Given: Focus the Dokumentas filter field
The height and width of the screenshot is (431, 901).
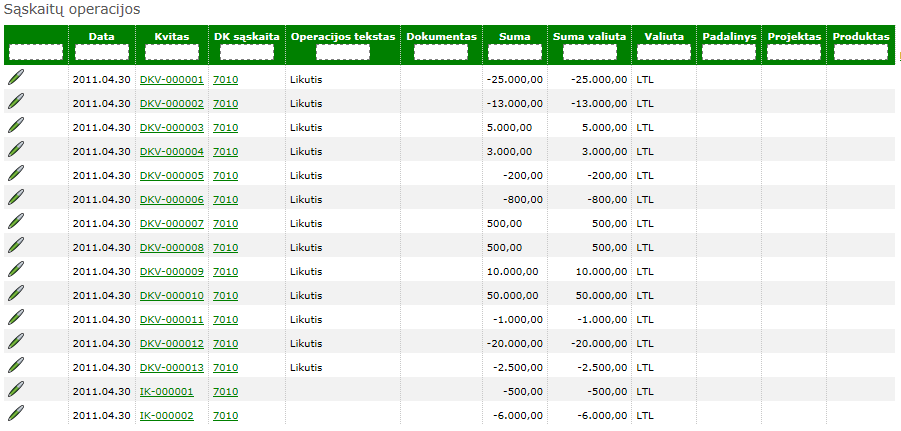Looking at the screenshot, I should (x=441, y=52).
